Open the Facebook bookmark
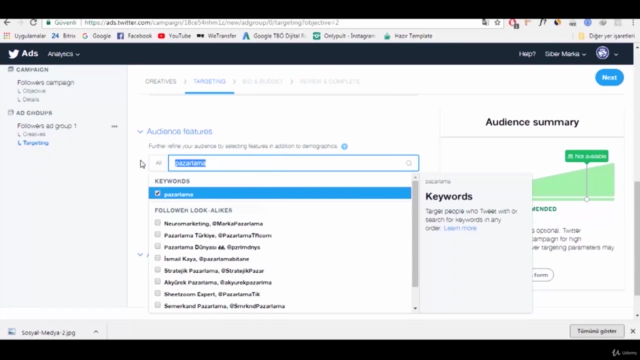 pos(134,36)
